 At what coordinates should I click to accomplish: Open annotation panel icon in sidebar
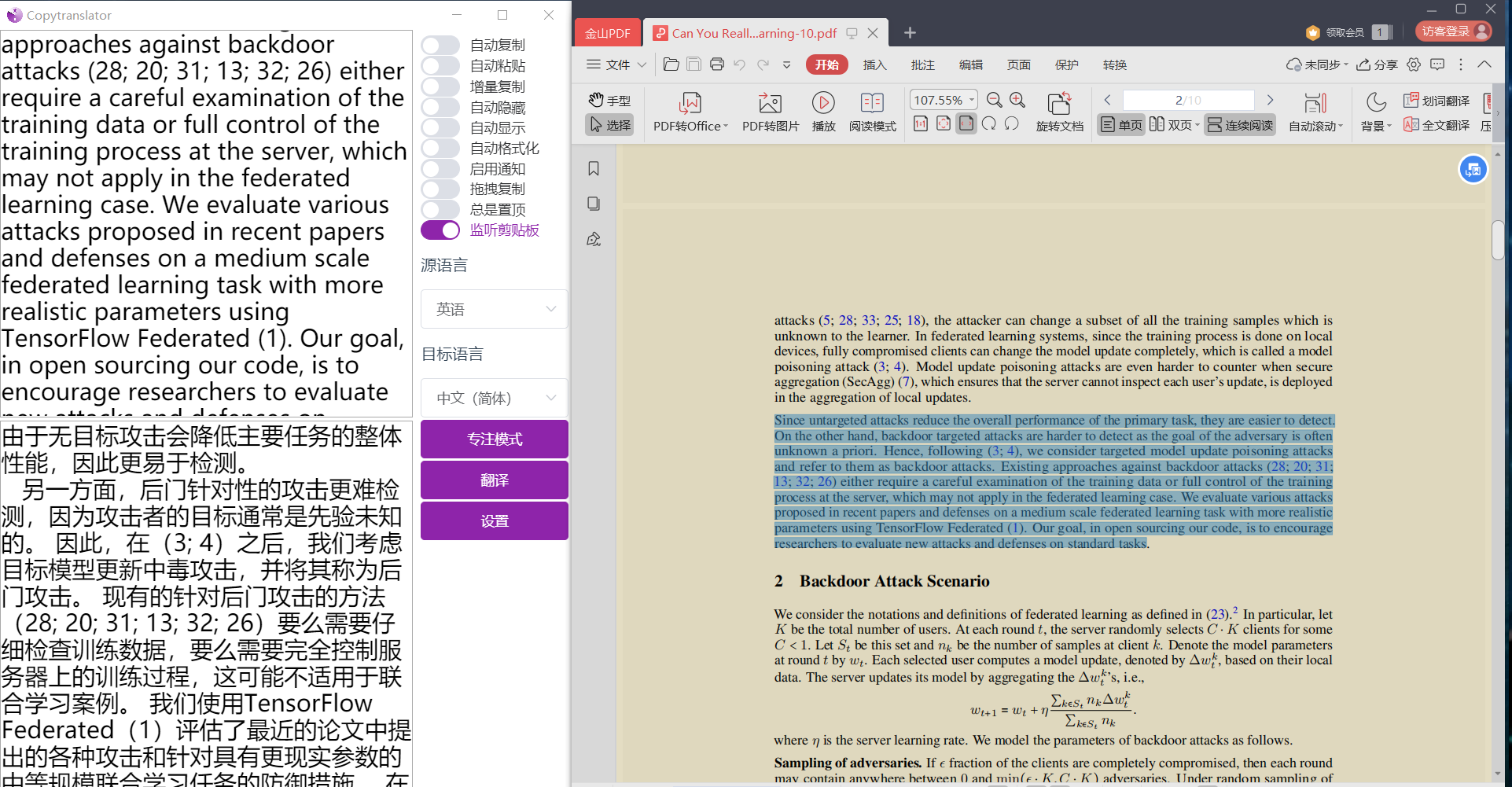[x=594, y=239]
